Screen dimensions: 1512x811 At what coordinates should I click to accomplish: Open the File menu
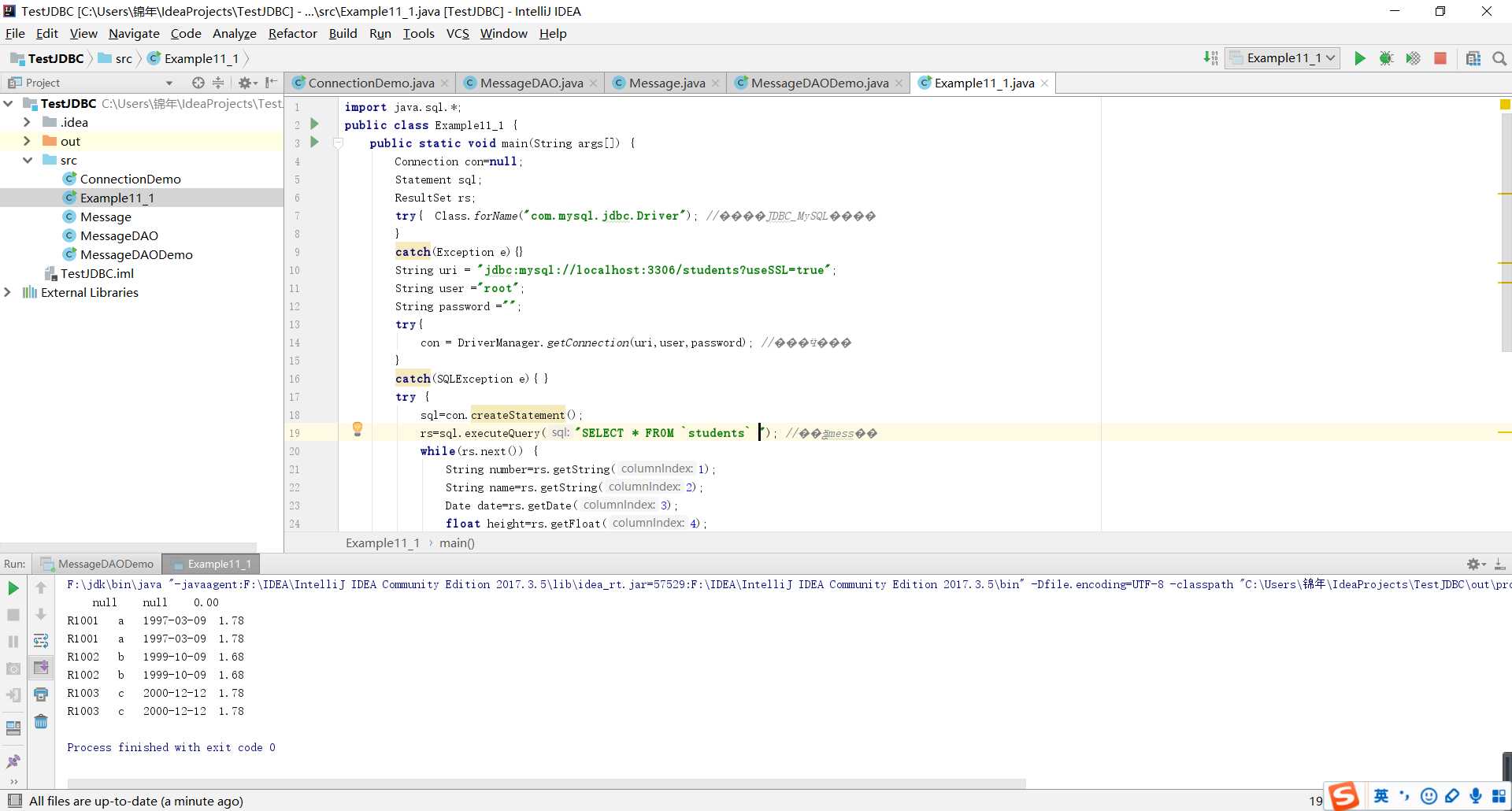15,33
